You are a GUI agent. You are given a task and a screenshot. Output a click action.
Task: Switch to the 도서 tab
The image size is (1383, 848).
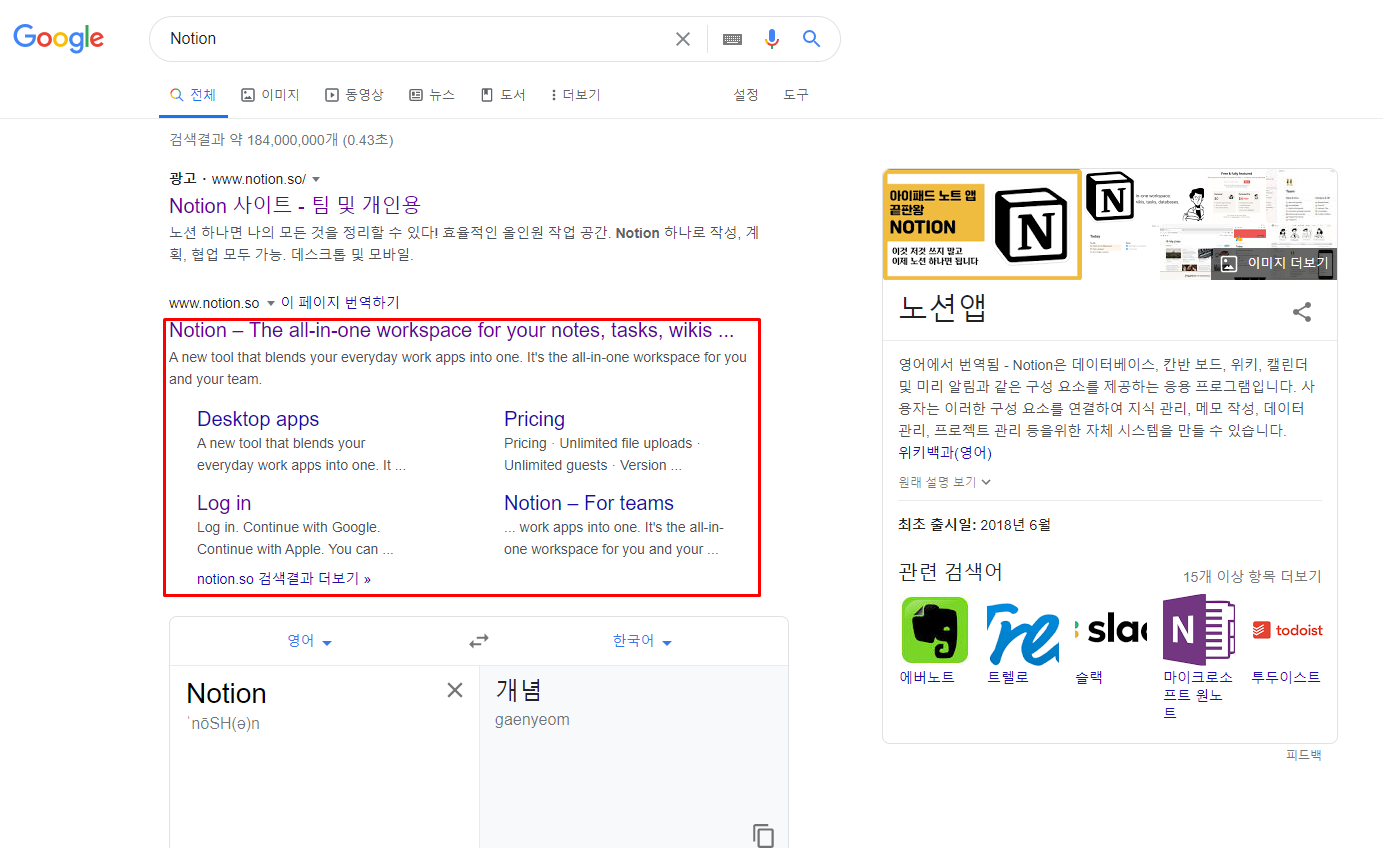click(503, 95)
